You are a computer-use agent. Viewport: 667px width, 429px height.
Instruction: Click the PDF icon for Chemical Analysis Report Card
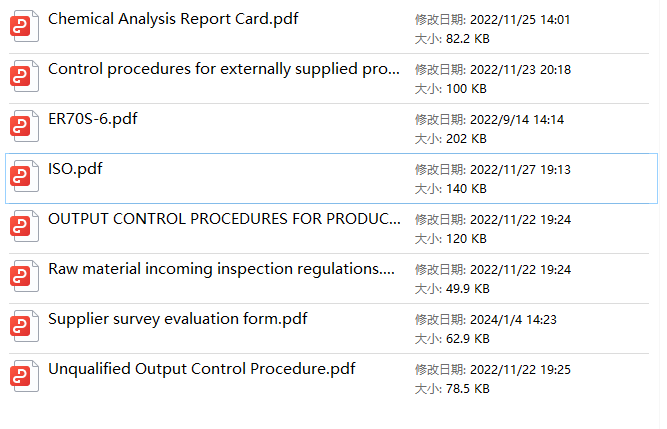click(x=24, y=27)
